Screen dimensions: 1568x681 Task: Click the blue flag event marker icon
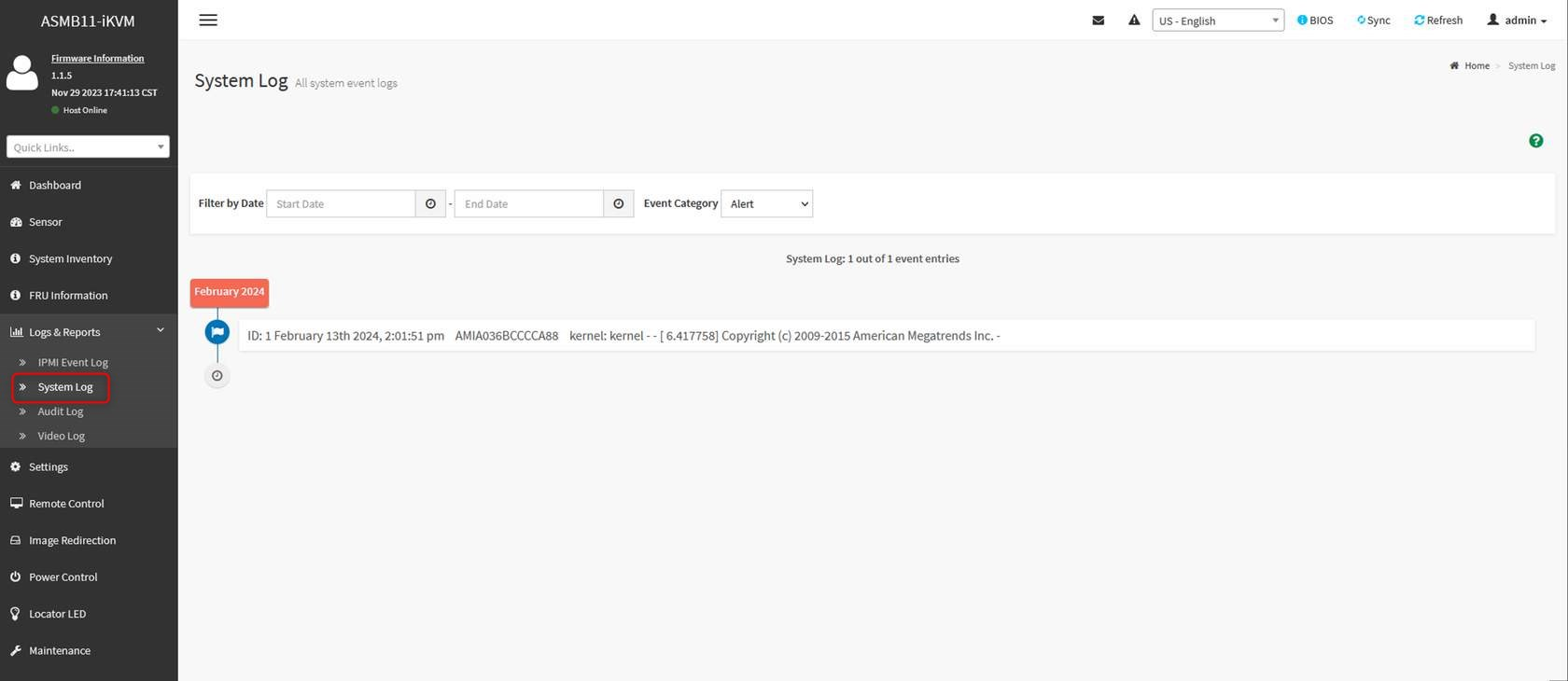point(217,332)
